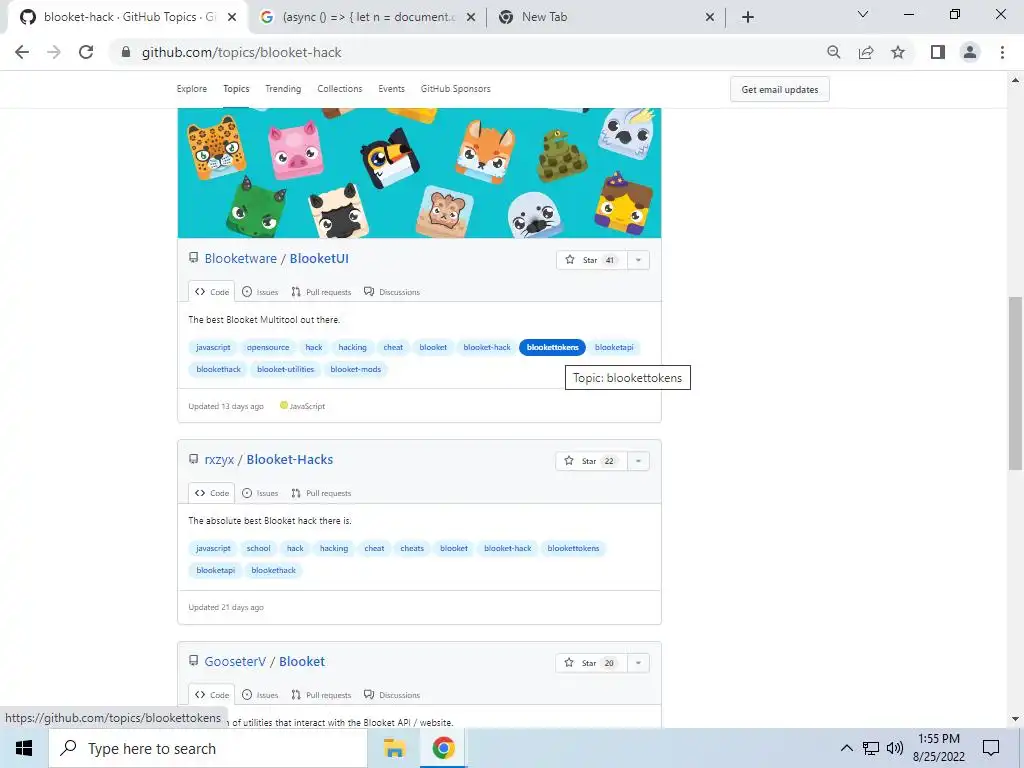Open the rxzyx owner link
Viewport: 1024px width, 768px height.
(219, 460)
